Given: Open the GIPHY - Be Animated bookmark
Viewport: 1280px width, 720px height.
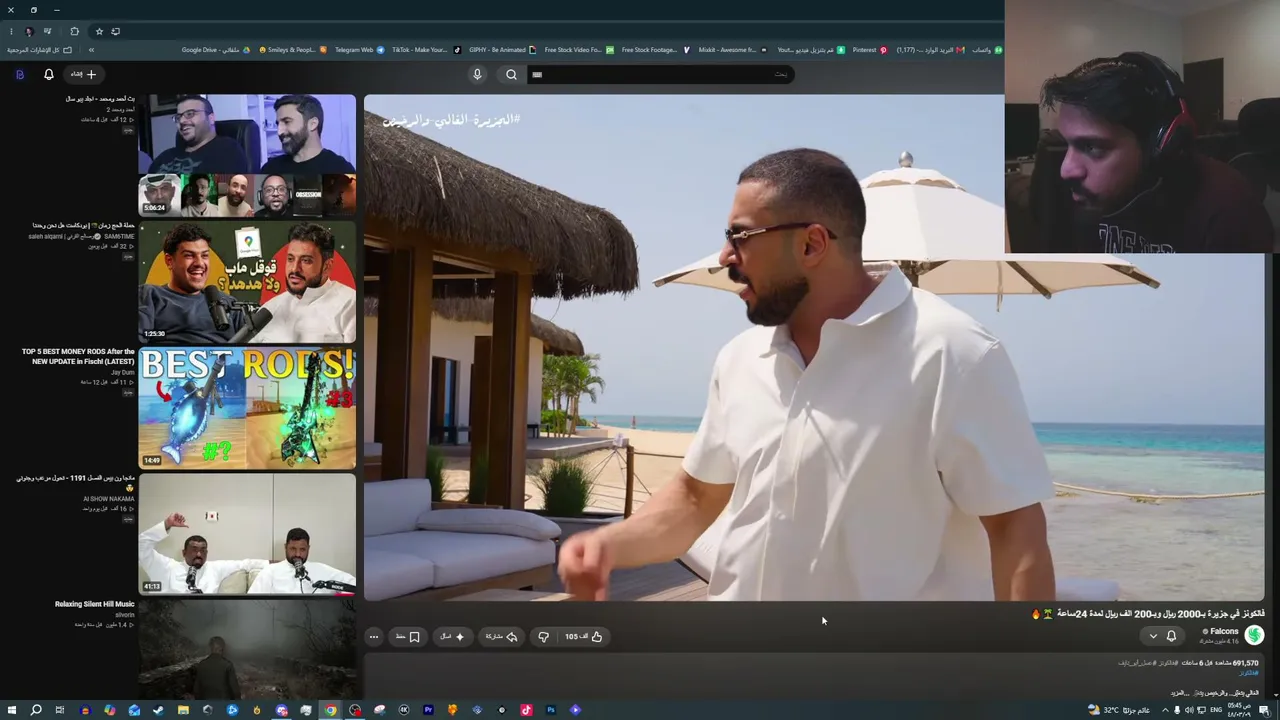Looking at the screenshot, I should [x=502, y=50].
